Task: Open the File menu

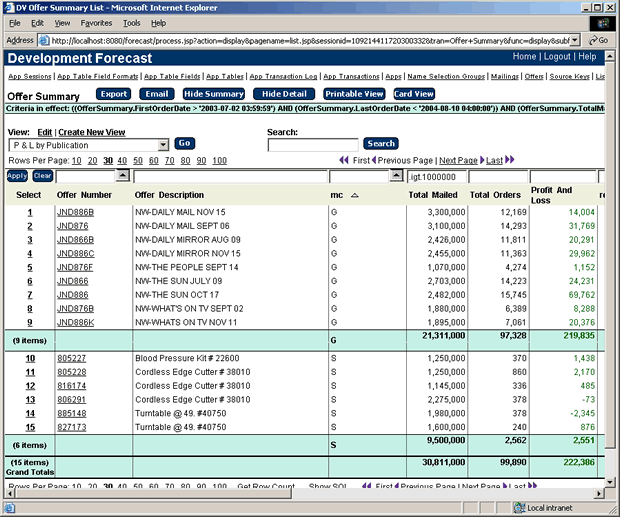Action: [x=14, y=23]
